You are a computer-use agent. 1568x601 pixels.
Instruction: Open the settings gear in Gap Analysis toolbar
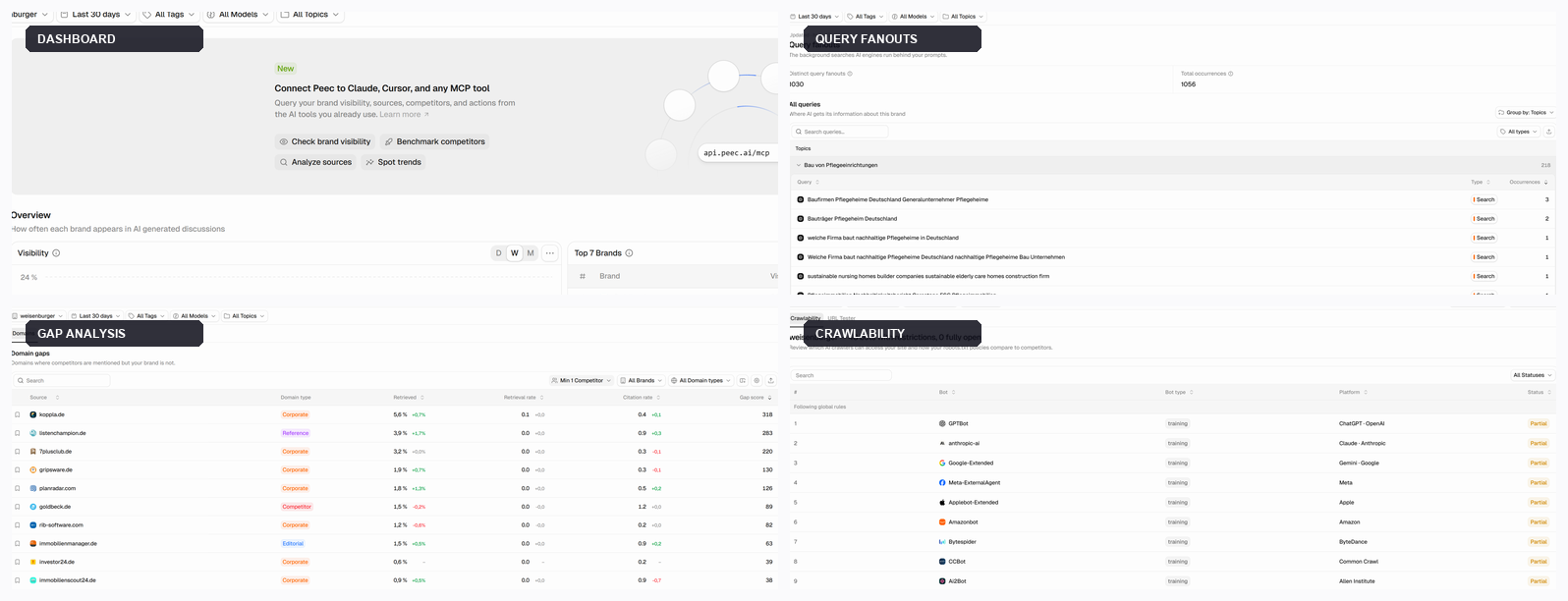[x=756, y=380]
